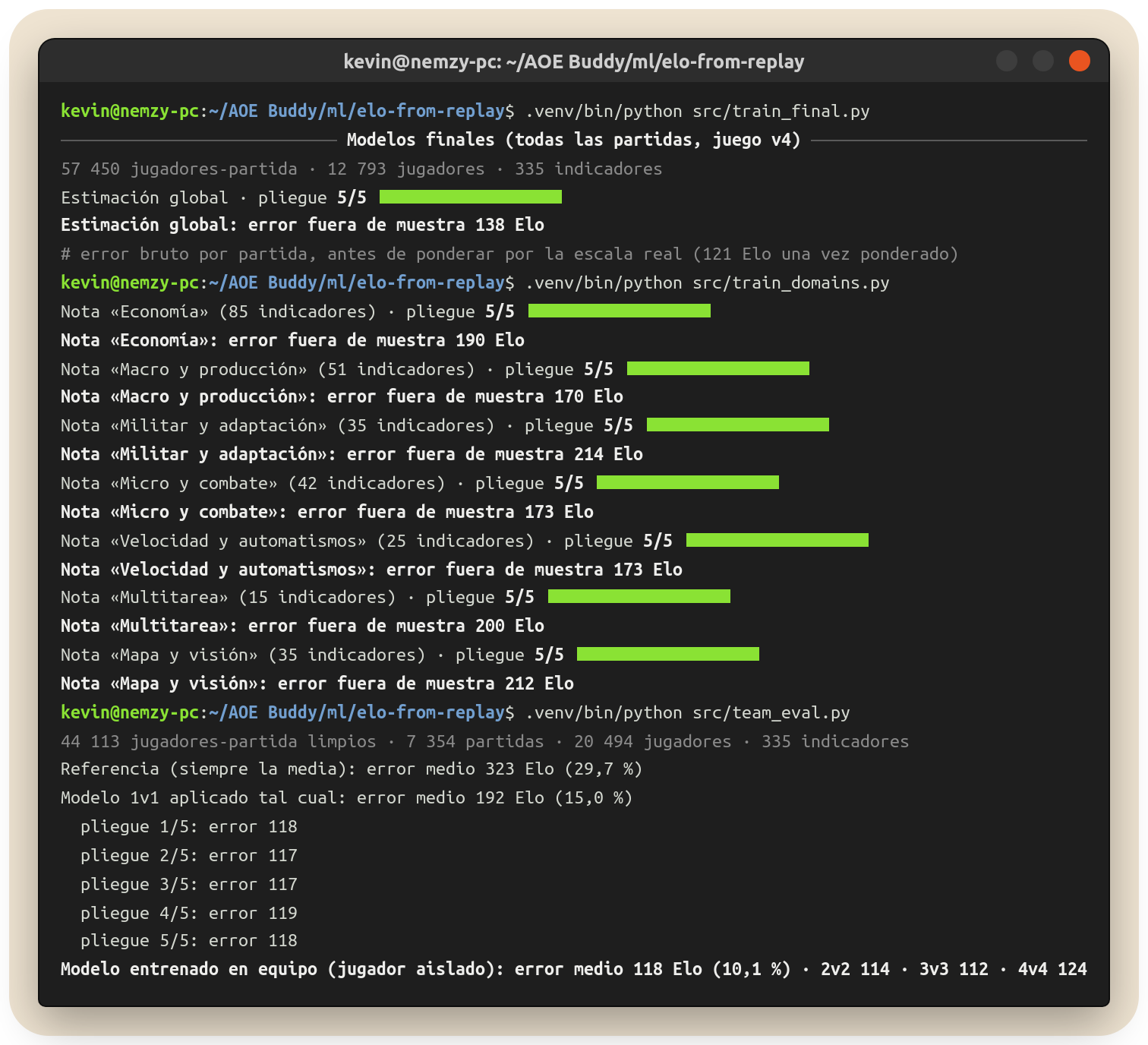Image resolution: width=1148 pixels, height=1045 pixels.
Task: Click the progress bar for «Micro y combate»
Action: [688, 482]
